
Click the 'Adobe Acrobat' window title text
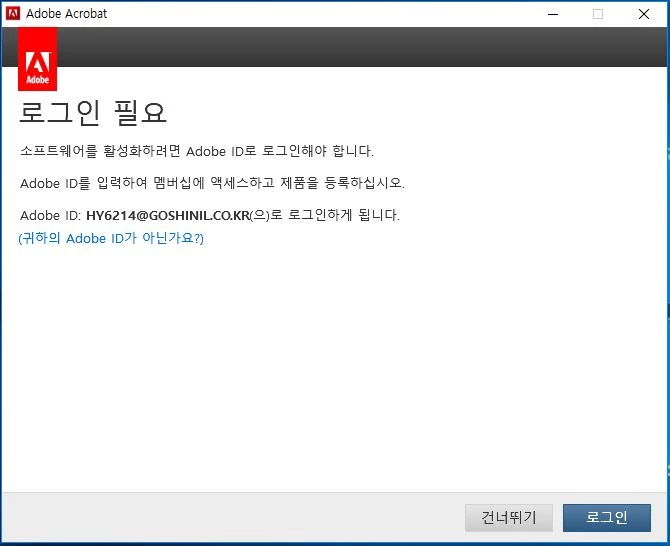[x=67, y=14]
